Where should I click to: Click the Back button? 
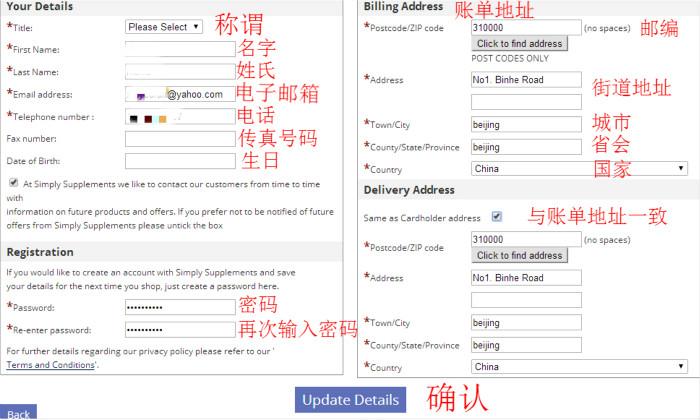tap(18, 413)
